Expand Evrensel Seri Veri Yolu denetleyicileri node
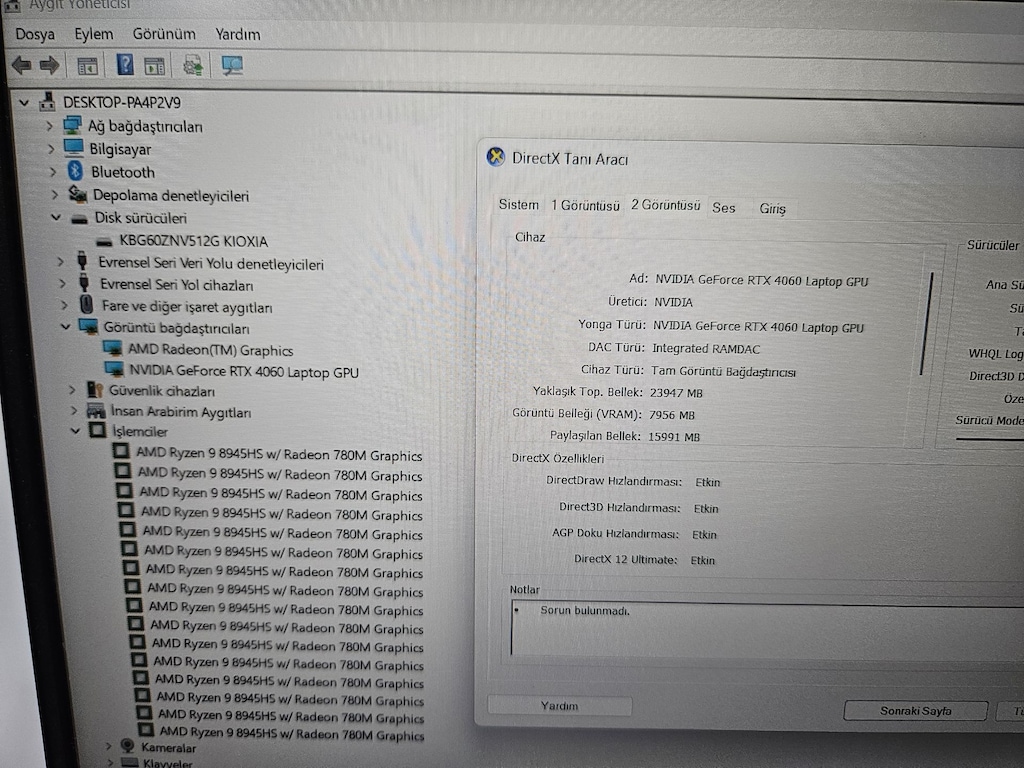This screenshot has width=1024, height=768. click(61, 262)
